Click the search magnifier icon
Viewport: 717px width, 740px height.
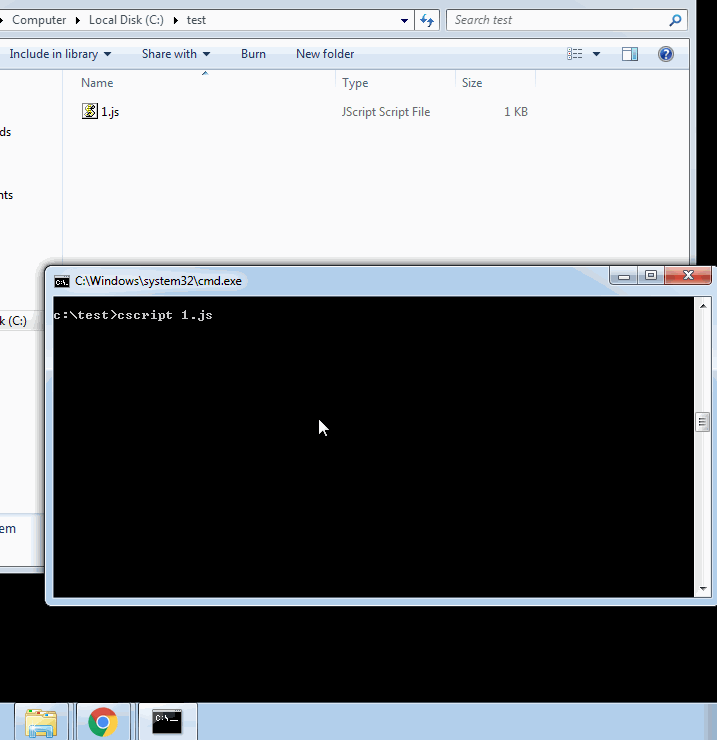click(x=675, y=20)
